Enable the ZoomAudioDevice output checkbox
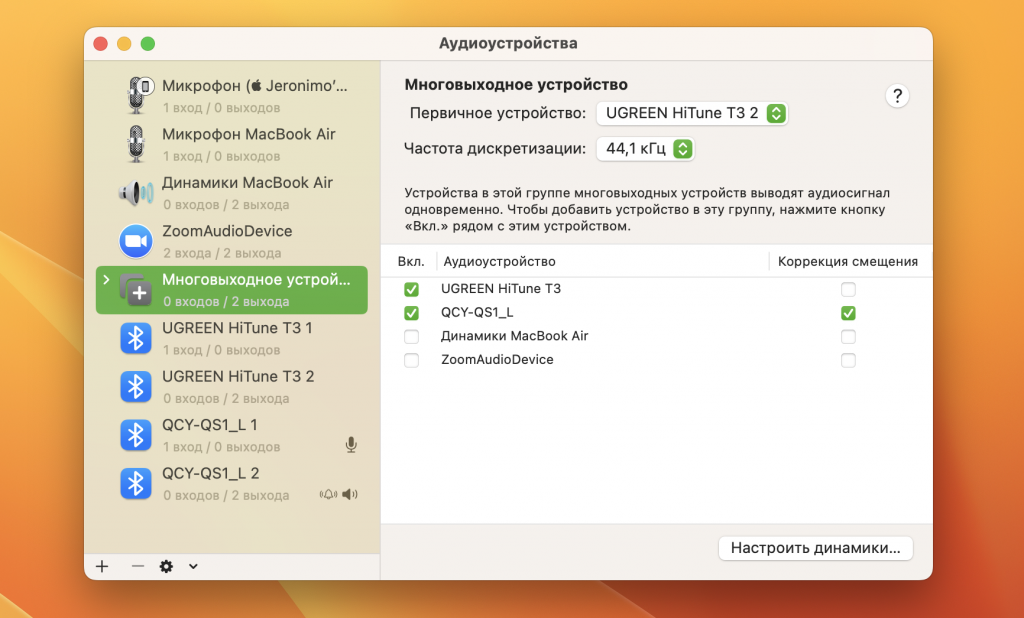The height and width of the screenshot is (618, 1024). [x=411, y=360]
